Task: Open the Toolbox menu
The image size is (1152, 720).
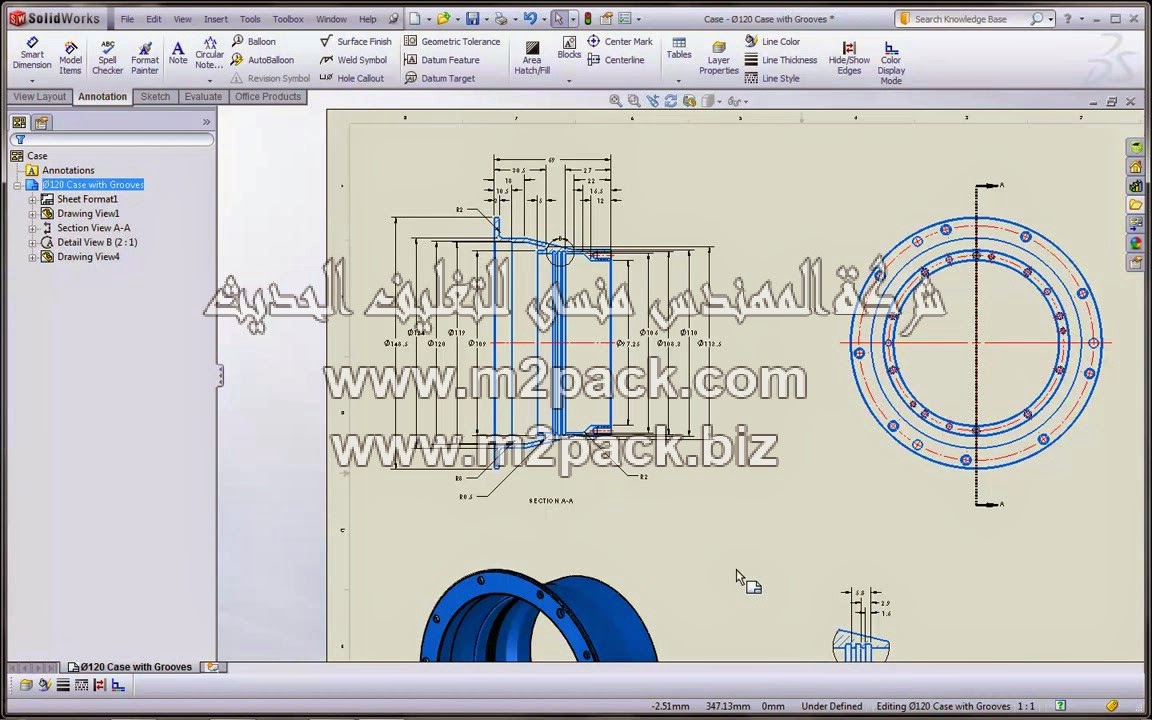Action: (288, 19)
